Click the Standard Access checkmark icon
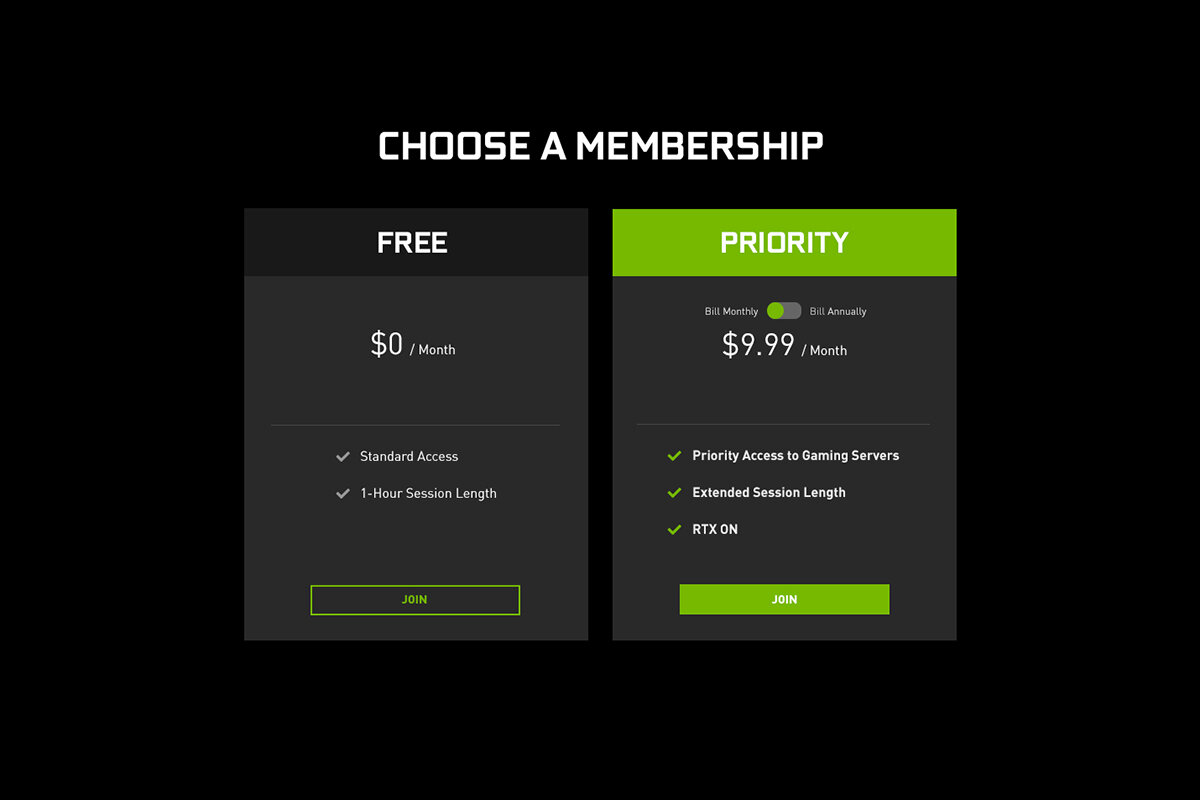1200x800 pixels. tap(343, 457)
